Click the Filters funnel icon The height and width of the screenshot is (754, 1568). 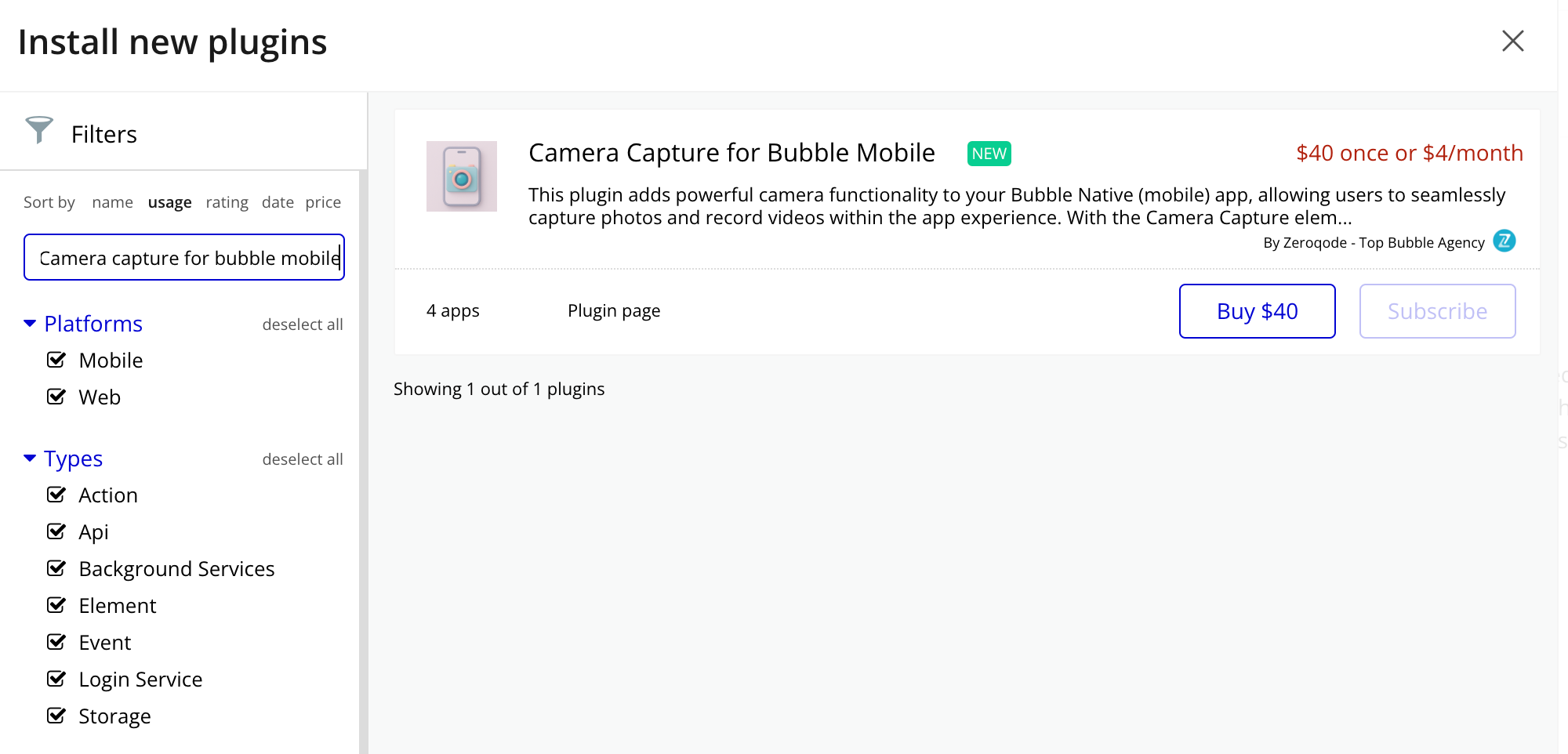pos(38,130)
